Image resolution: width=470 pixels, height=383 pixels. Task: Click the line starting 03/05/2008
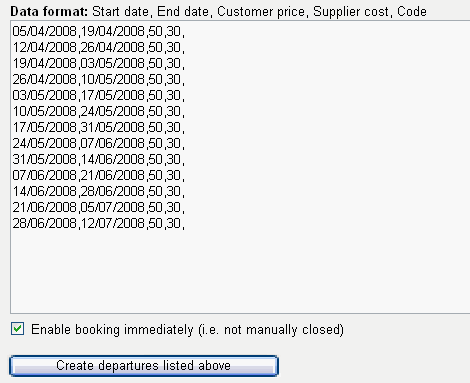(98, 95)
